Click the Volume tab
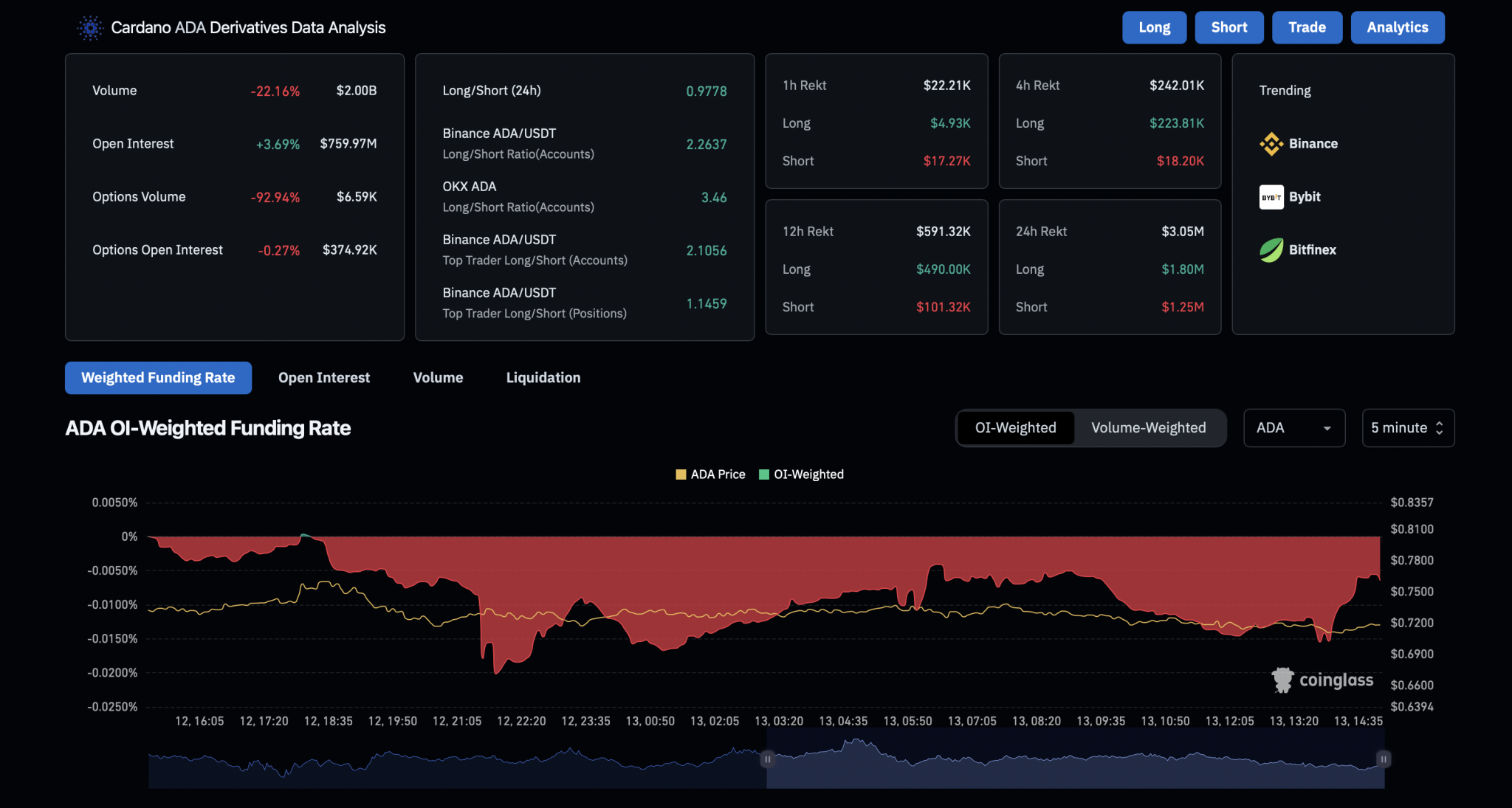The image size is (1512, 808). coord(438,377)
